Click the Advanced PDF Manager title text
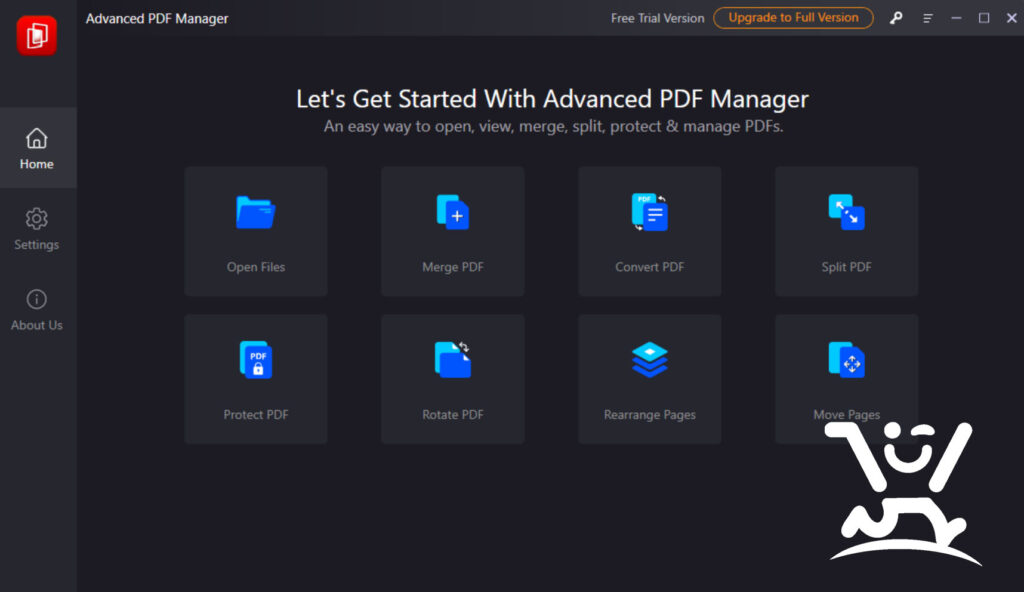The width and height of the screenshot is (1024, 592). (157, 19)
